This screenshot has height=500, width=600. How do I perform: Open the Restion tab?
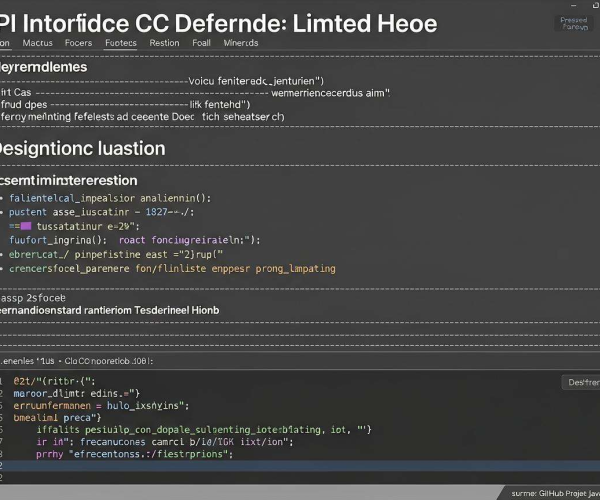pyautogui.click(x=164, y=43)
